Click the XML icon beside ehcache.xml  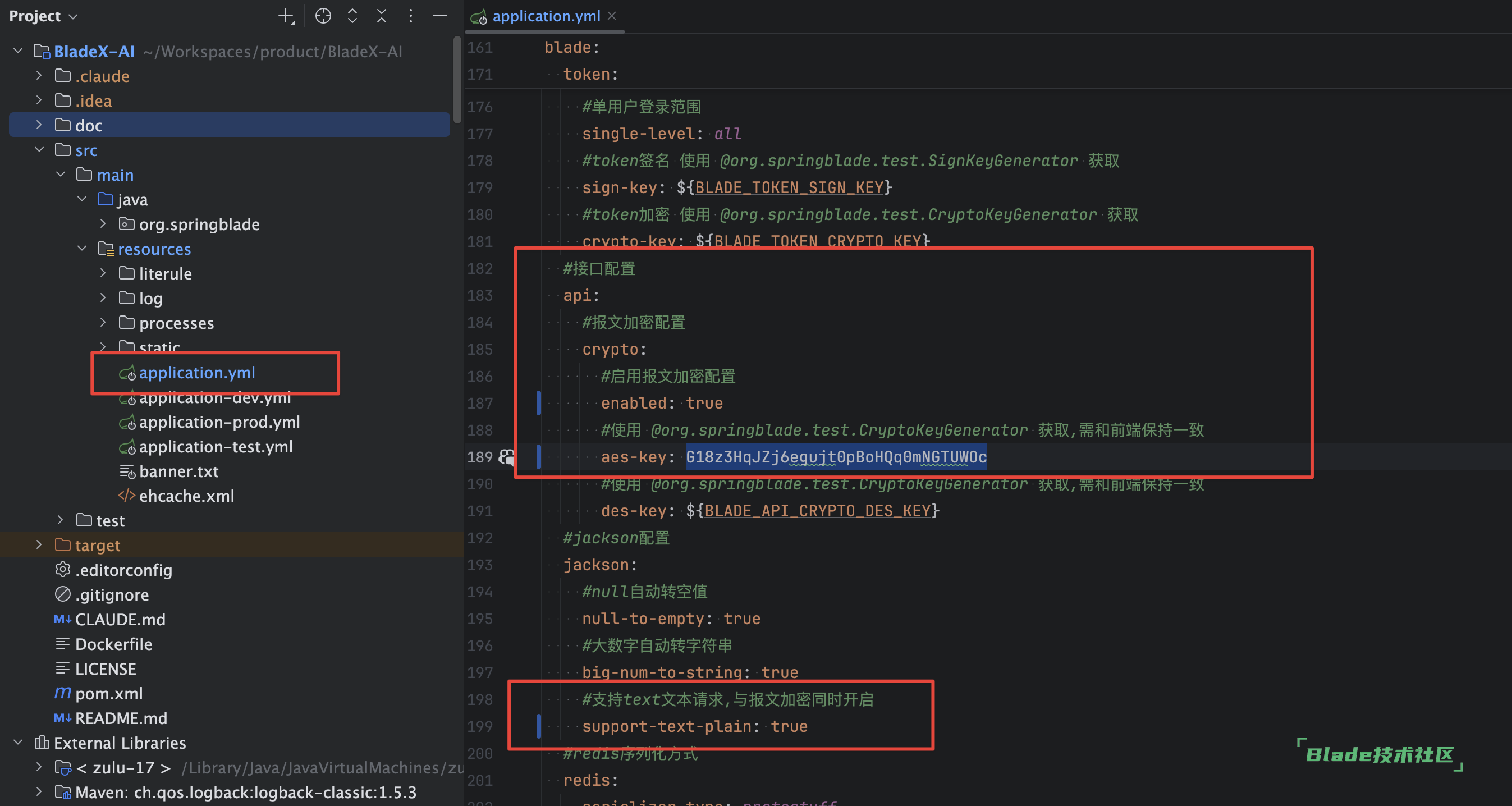pos(127,496)
